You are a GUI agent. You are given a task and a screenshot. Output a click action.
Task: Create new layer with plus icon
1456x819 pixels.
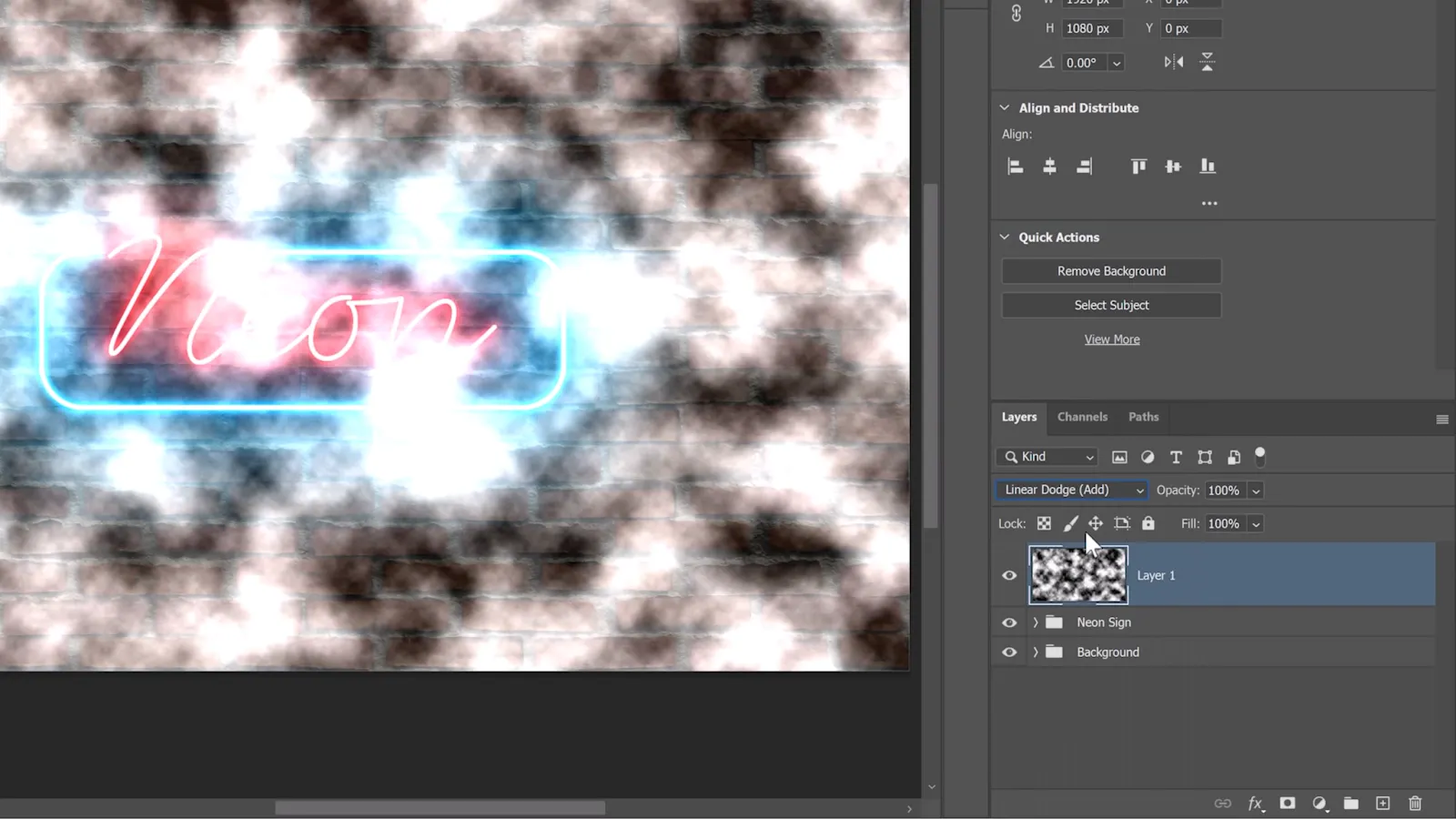(1383, 804)
